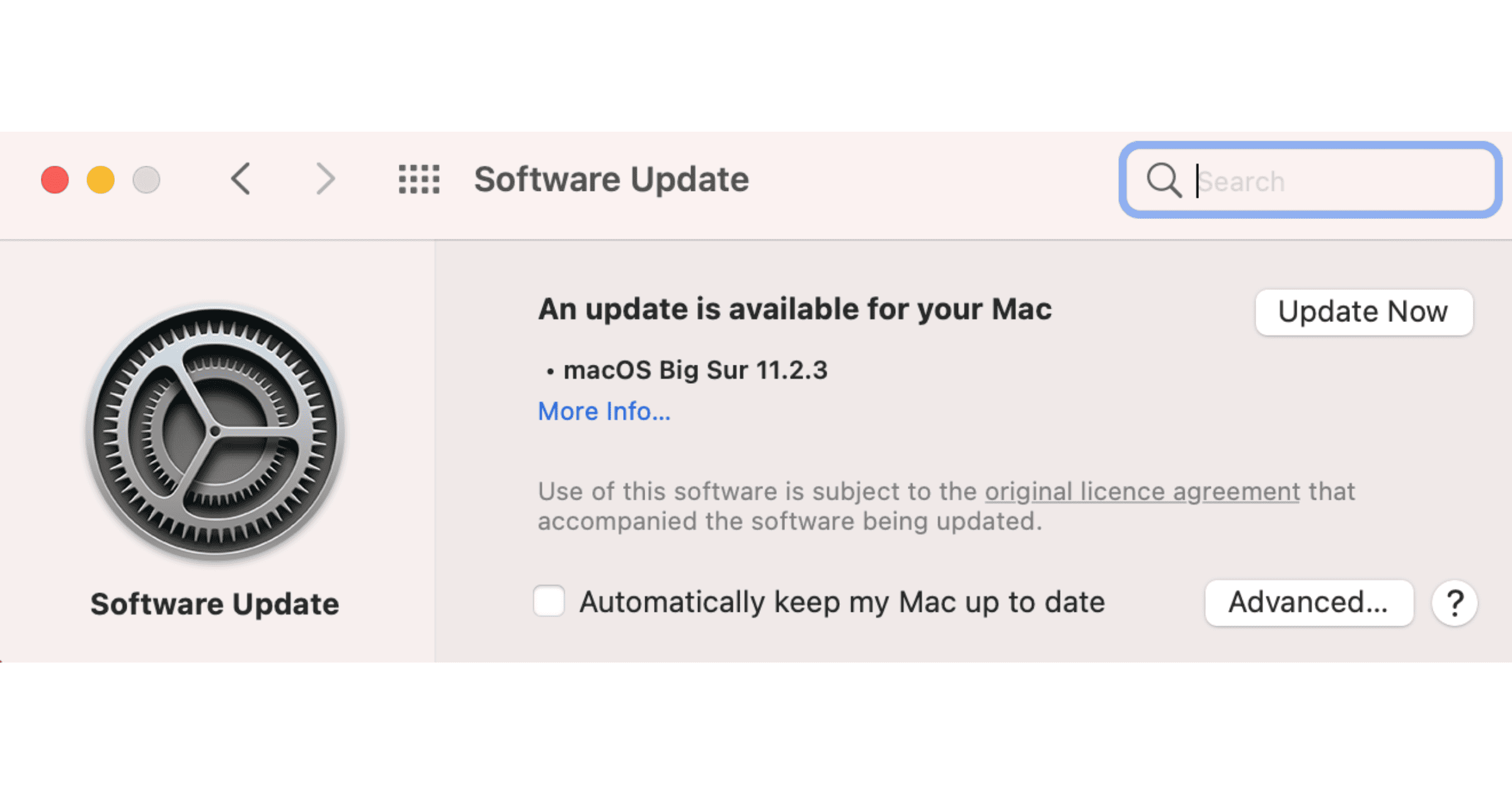Click the gray zoom window button
The height and width of the screenshot is (794, 1512).
click(146, 180)
